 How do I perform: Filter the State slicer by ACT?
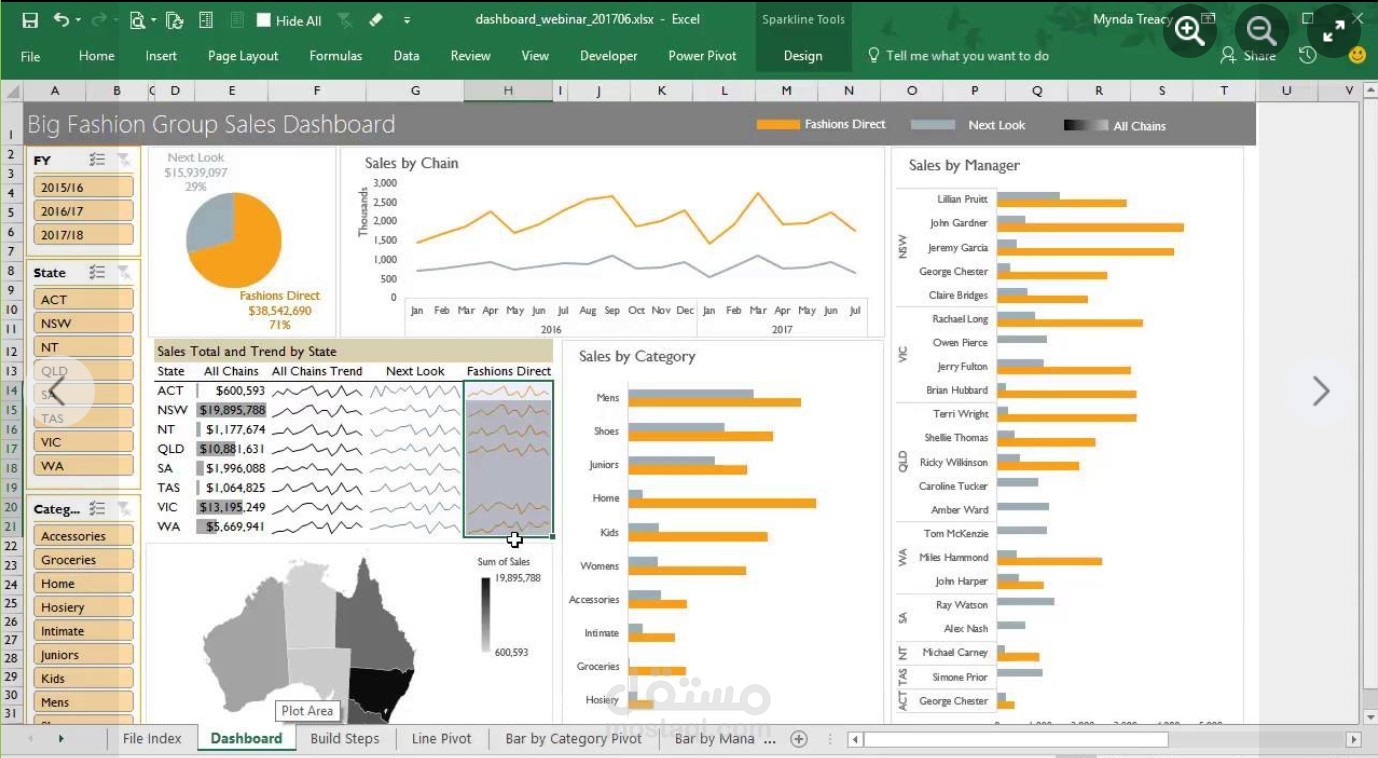tap(83, 299)
